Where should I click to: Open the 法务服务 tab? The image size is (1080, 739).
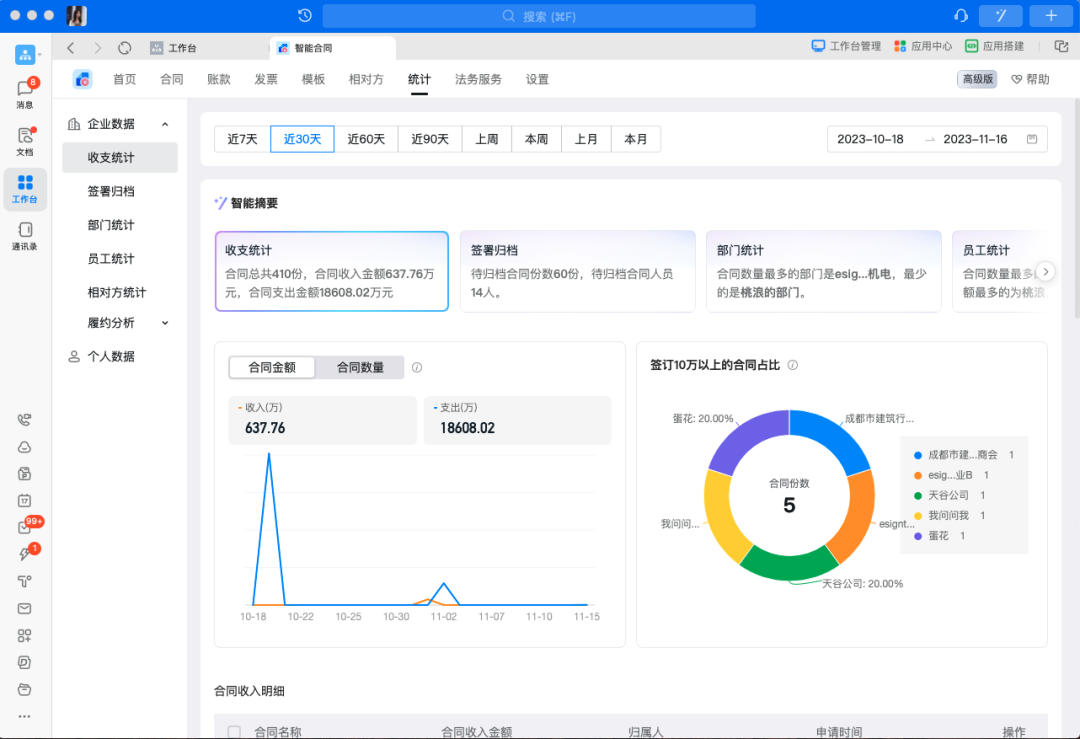pos(478,79)
